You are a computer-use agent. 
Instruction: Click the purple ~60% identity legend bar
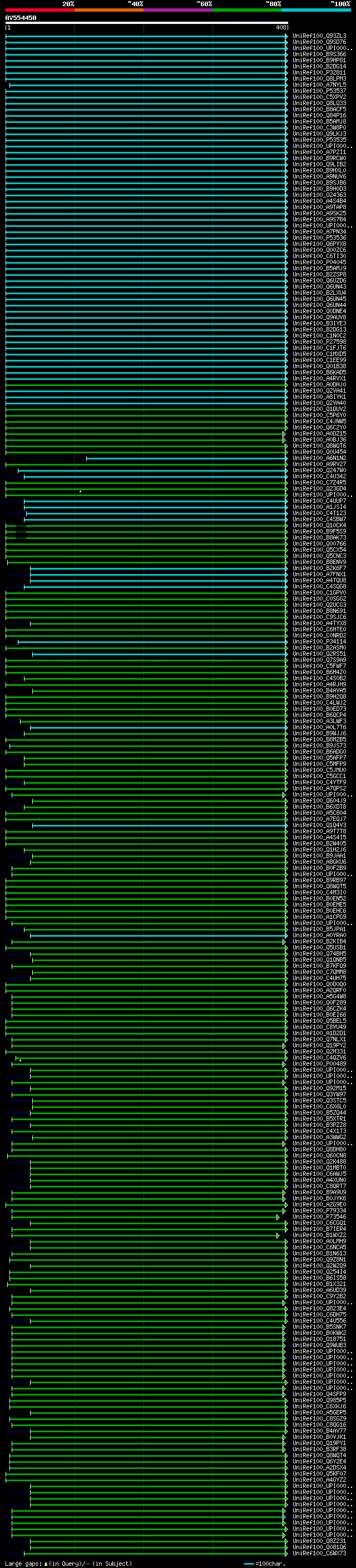[177, 10]
